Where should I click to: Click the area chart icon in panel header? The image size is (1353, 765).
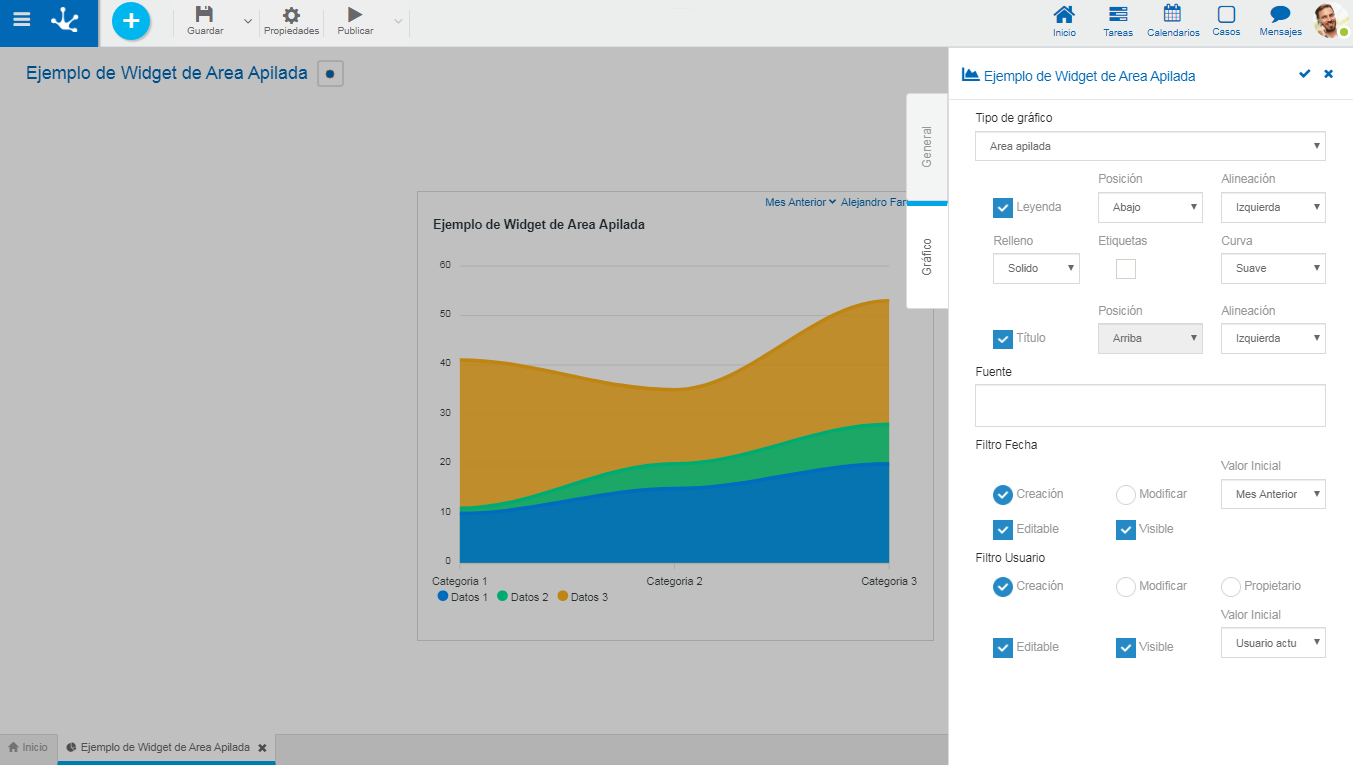970,75
